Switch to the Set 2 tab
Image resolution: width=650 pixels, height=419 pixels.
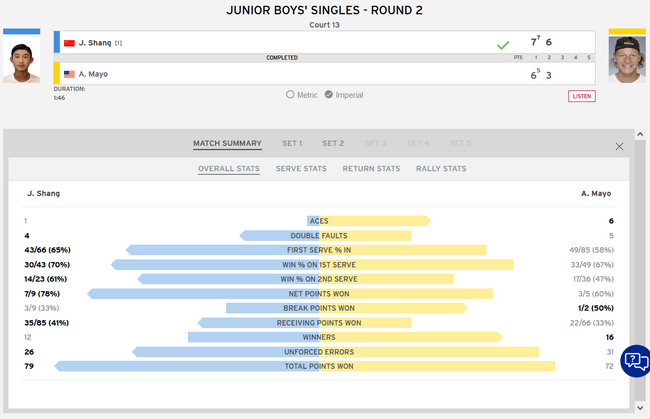tap(333, 143)
